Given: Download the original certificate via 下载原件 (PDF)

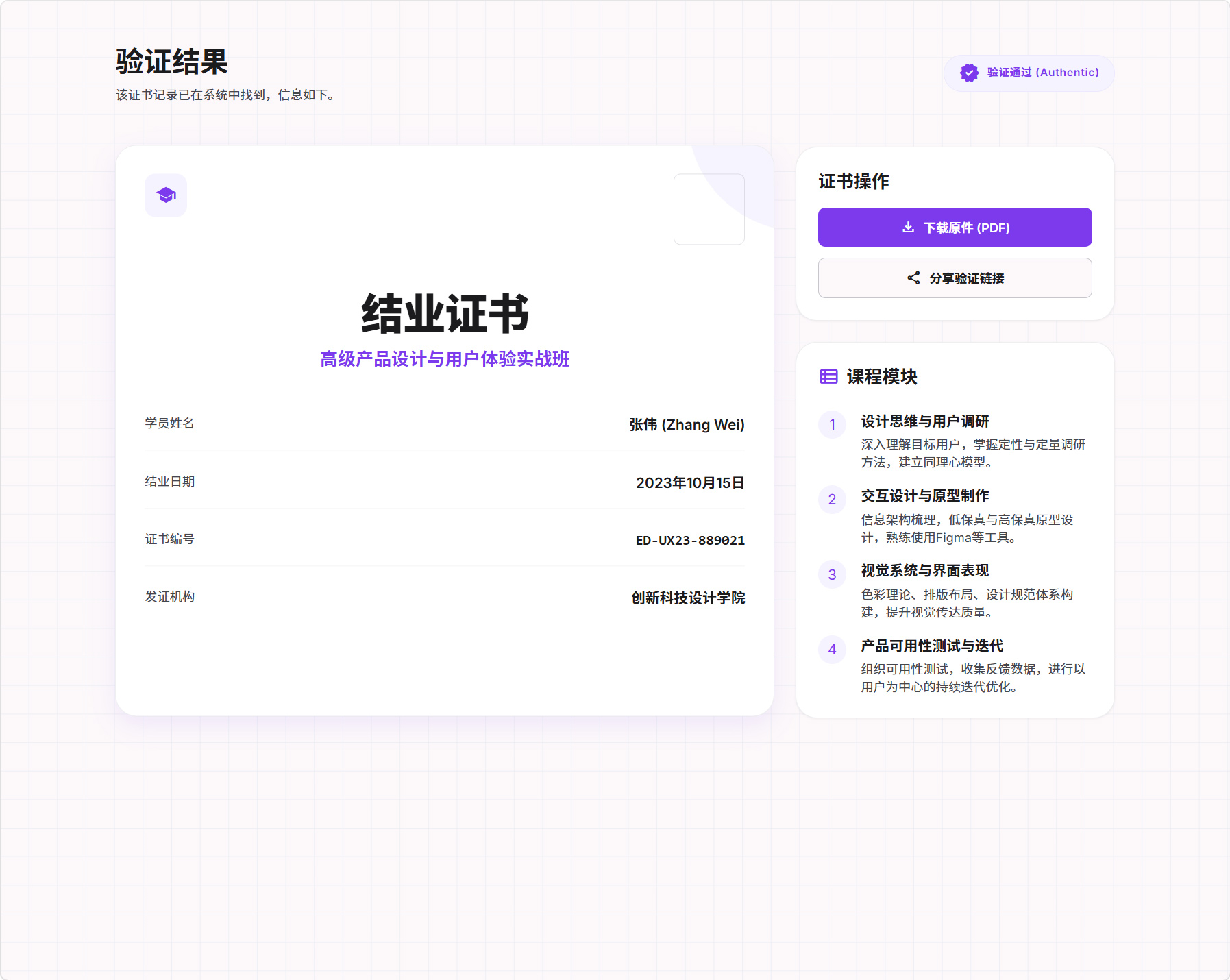Looking at the screenshot, I should [x=955, y=227].
